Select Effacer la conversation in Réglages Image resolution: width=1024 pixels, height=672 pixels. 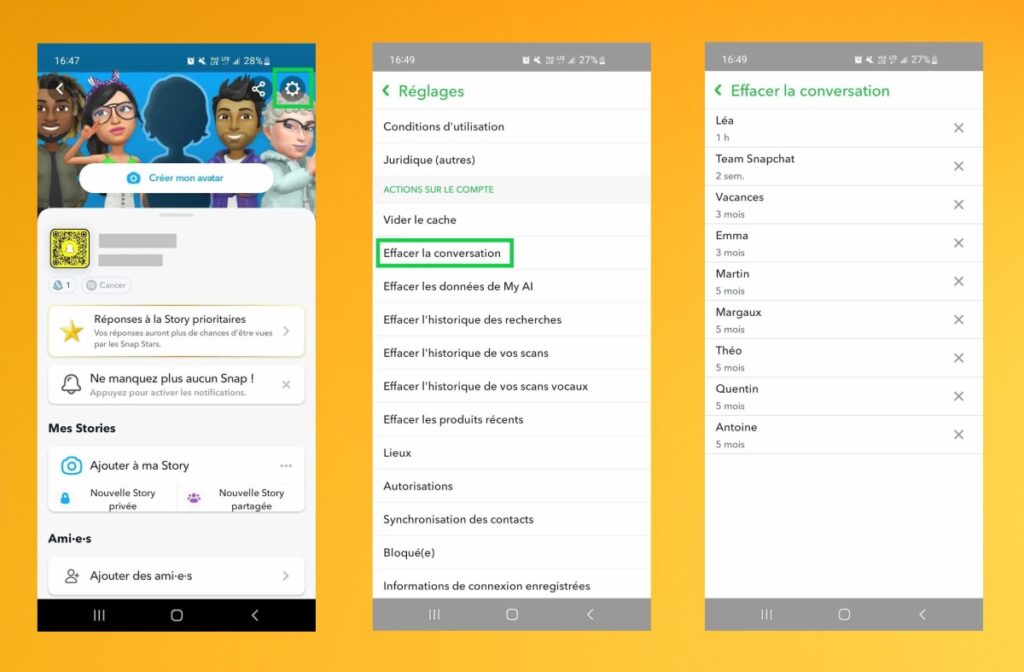511,253
